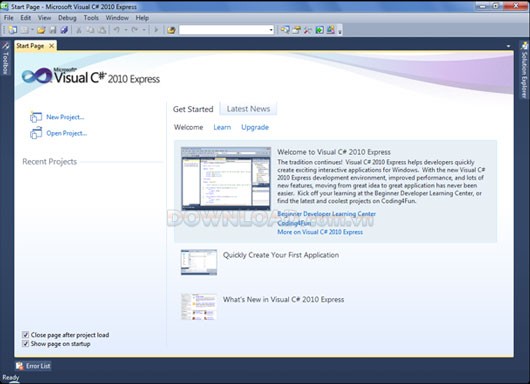Image resolution: width=530 pixels, height=384 pixels.
Task: Click the Undo arrow icon
Action: click(x=117, y=30)
